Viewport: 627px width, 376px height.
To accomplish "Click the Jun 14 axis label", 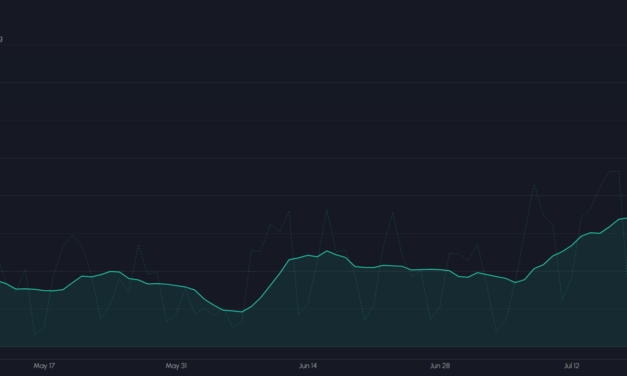I will coord(308,366).
